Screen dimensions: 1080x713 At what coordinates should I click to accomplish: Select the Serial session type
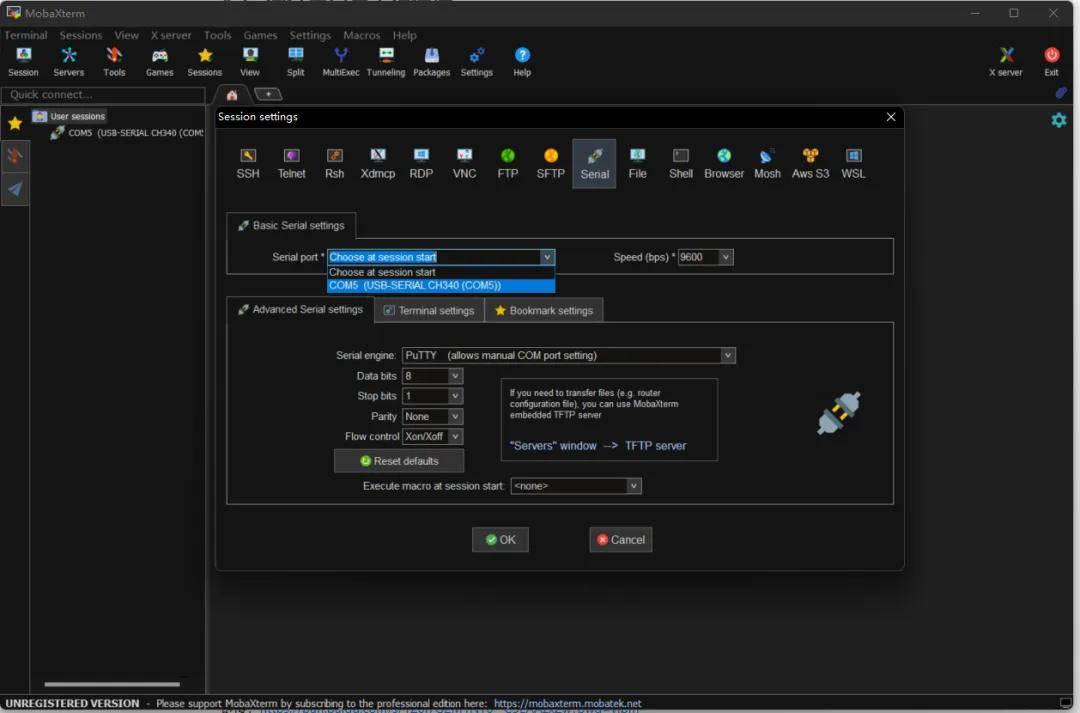594,164
